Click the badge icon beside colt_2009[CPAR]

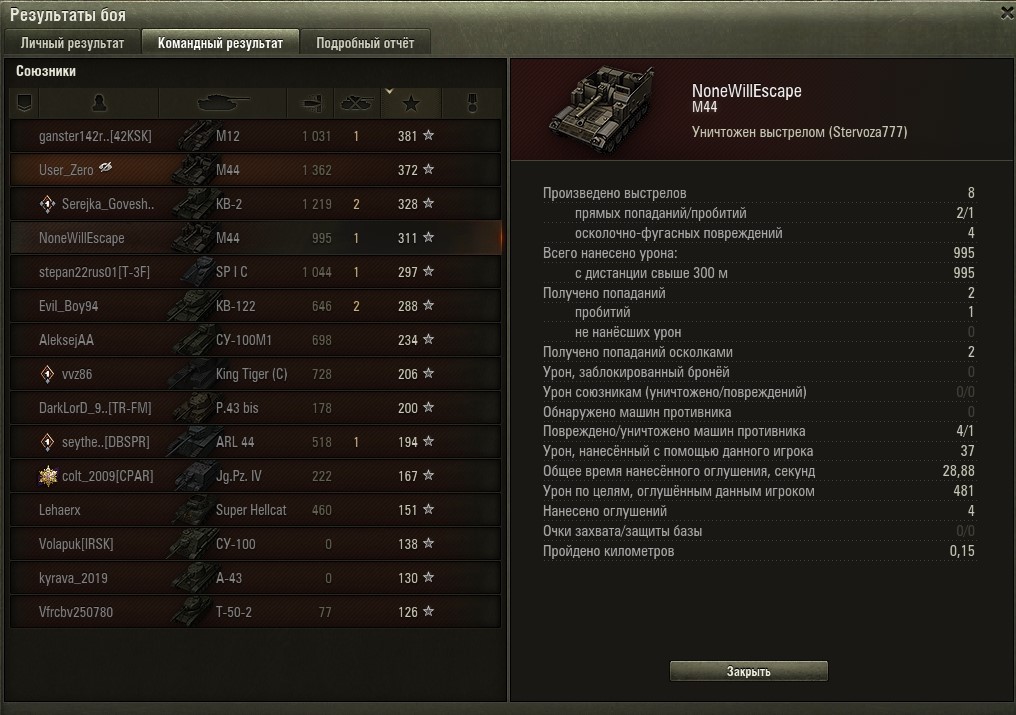coord(47,476)
